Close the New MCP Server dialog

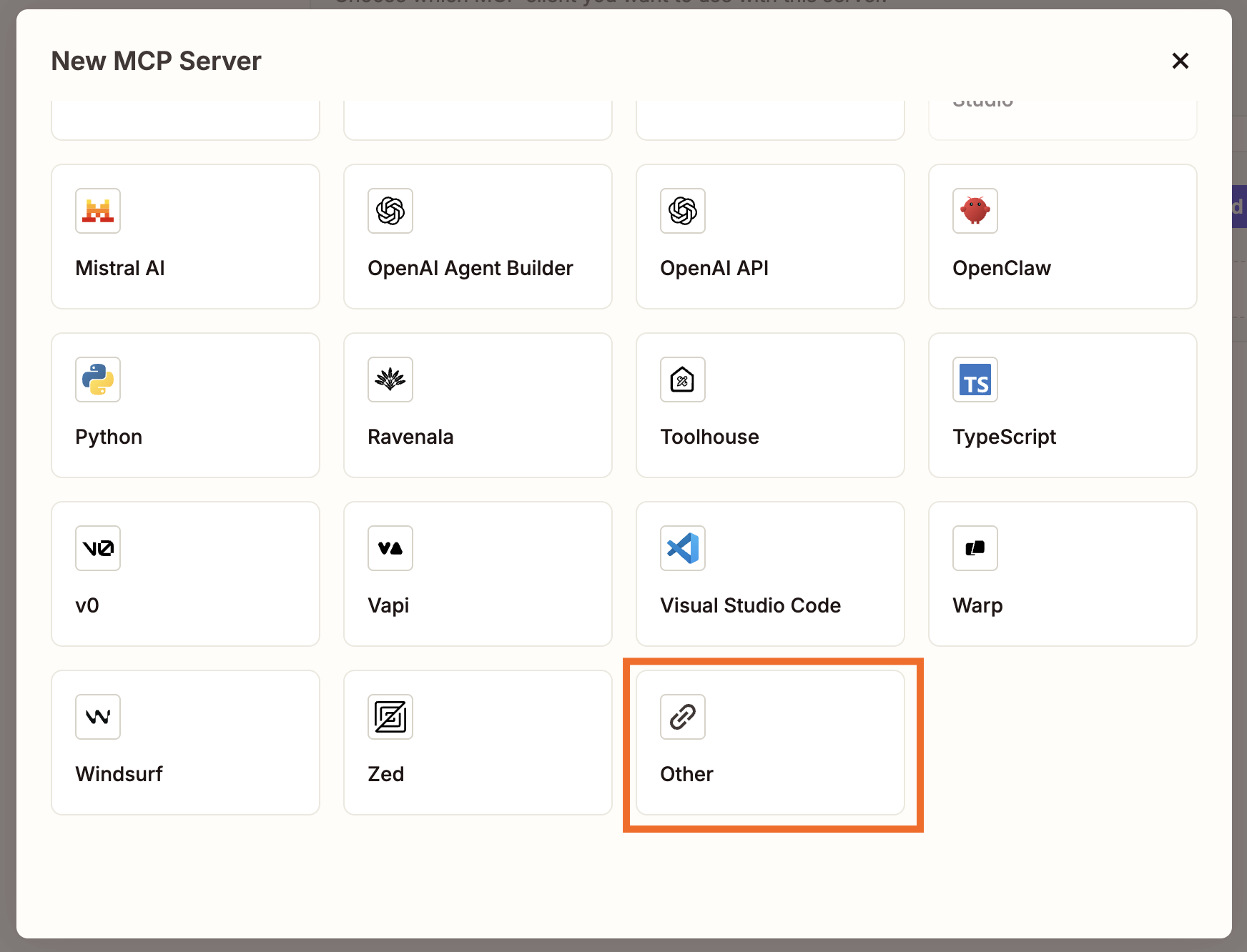[x=1180, y=61]
